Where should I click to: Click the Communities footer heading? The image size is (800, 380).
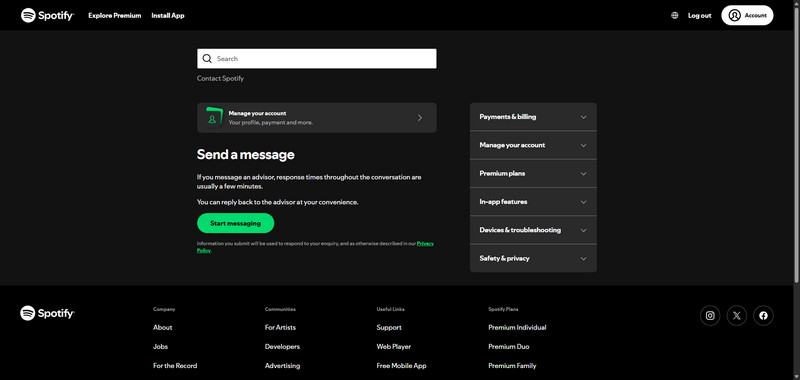click(280, 310)
